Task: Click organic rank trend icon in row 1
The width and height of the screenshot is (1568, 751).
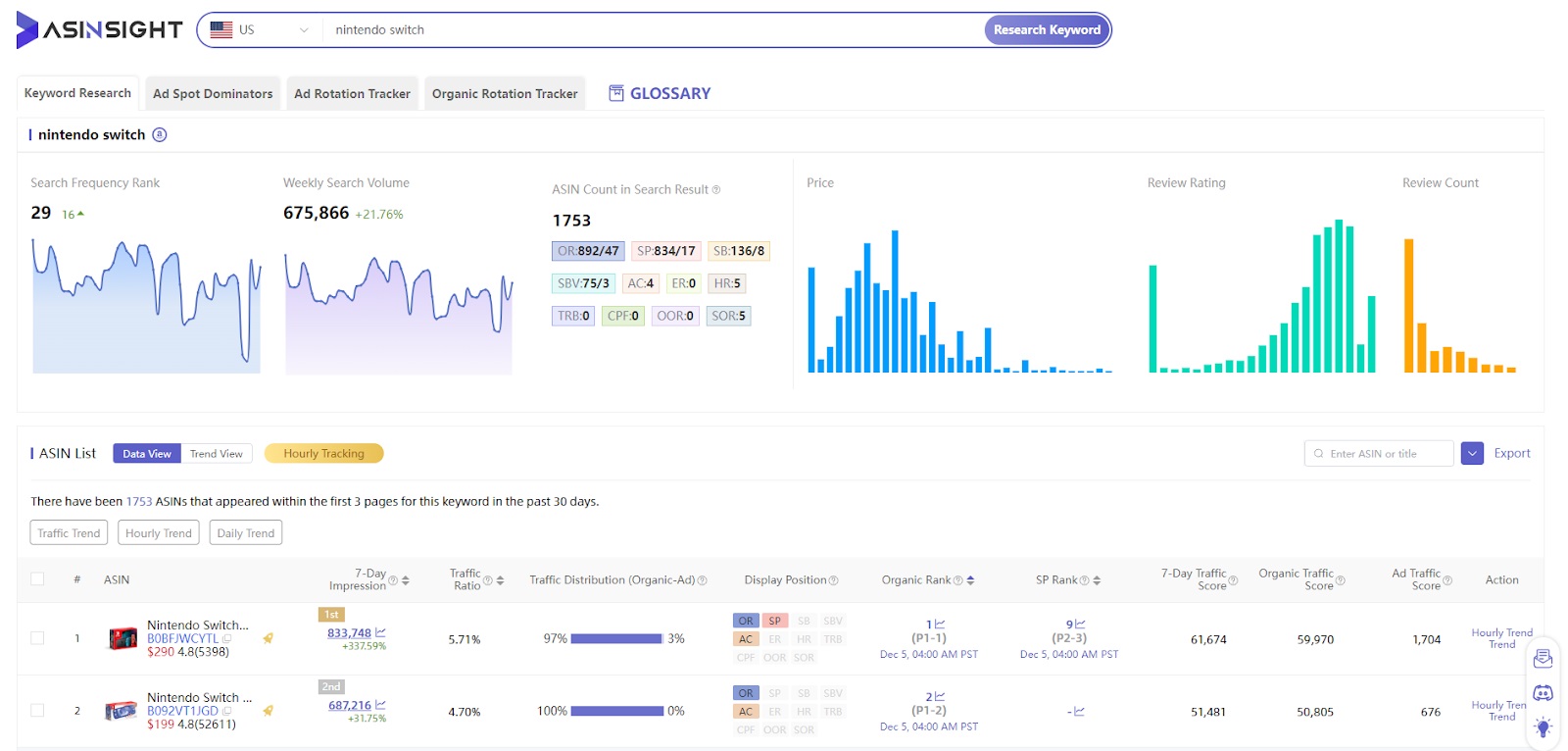Action: [939, 625]
